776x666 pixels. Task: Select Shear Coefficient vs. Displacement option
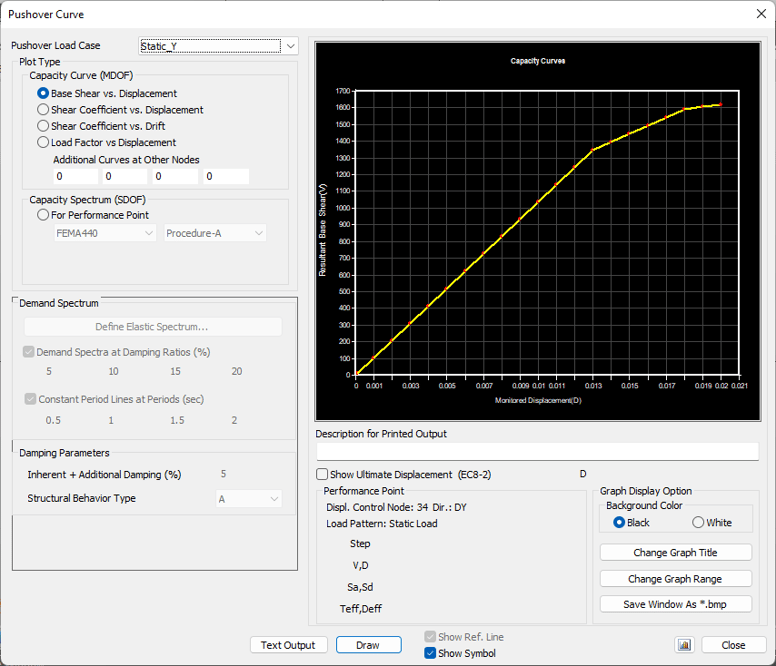click(x=43, y=110)
